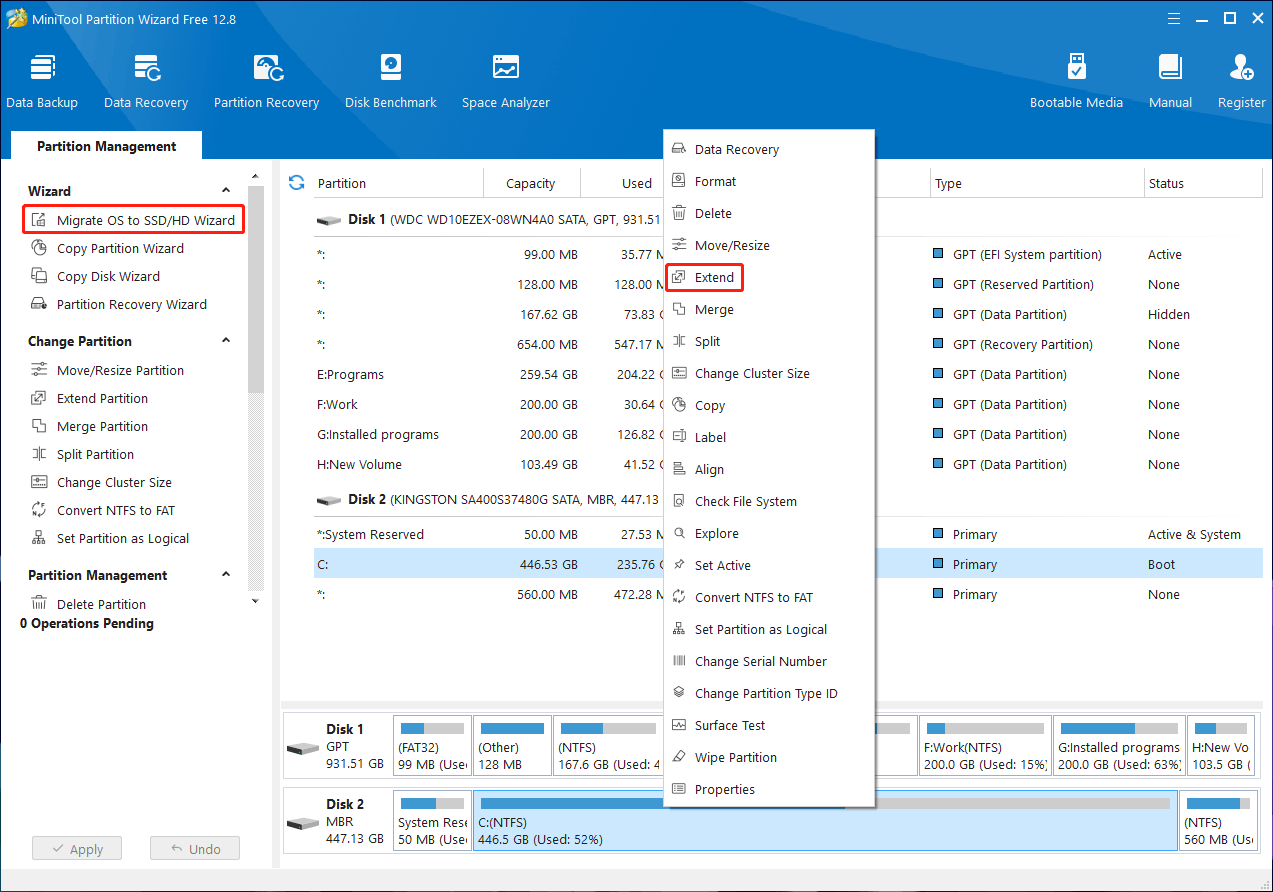Viewport: 1273px width, 892px height.
Task: Switch to the Partition Management tab
Action: [106, 146]
